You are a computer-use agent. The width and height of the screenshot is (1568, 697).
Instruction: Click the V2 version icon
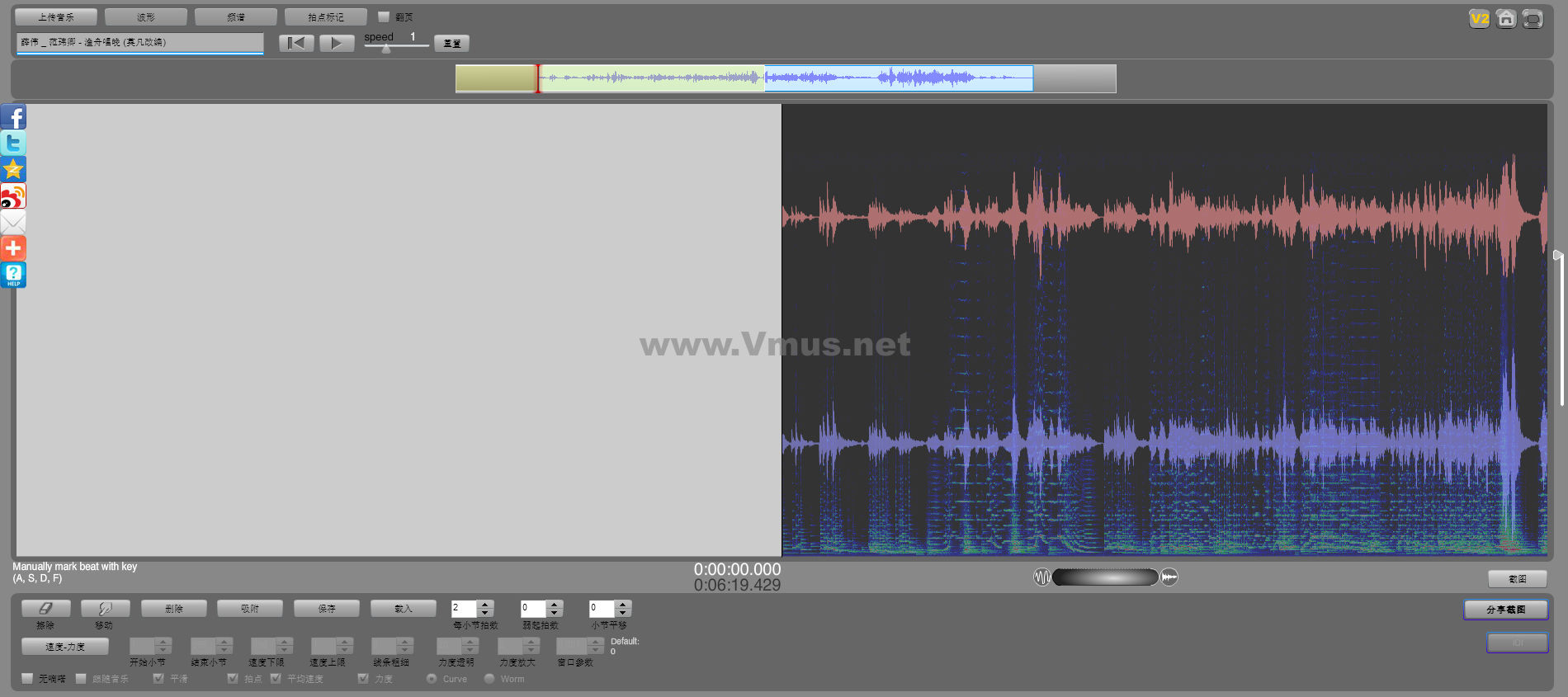pyautogui.click(x=1479, y=19)
